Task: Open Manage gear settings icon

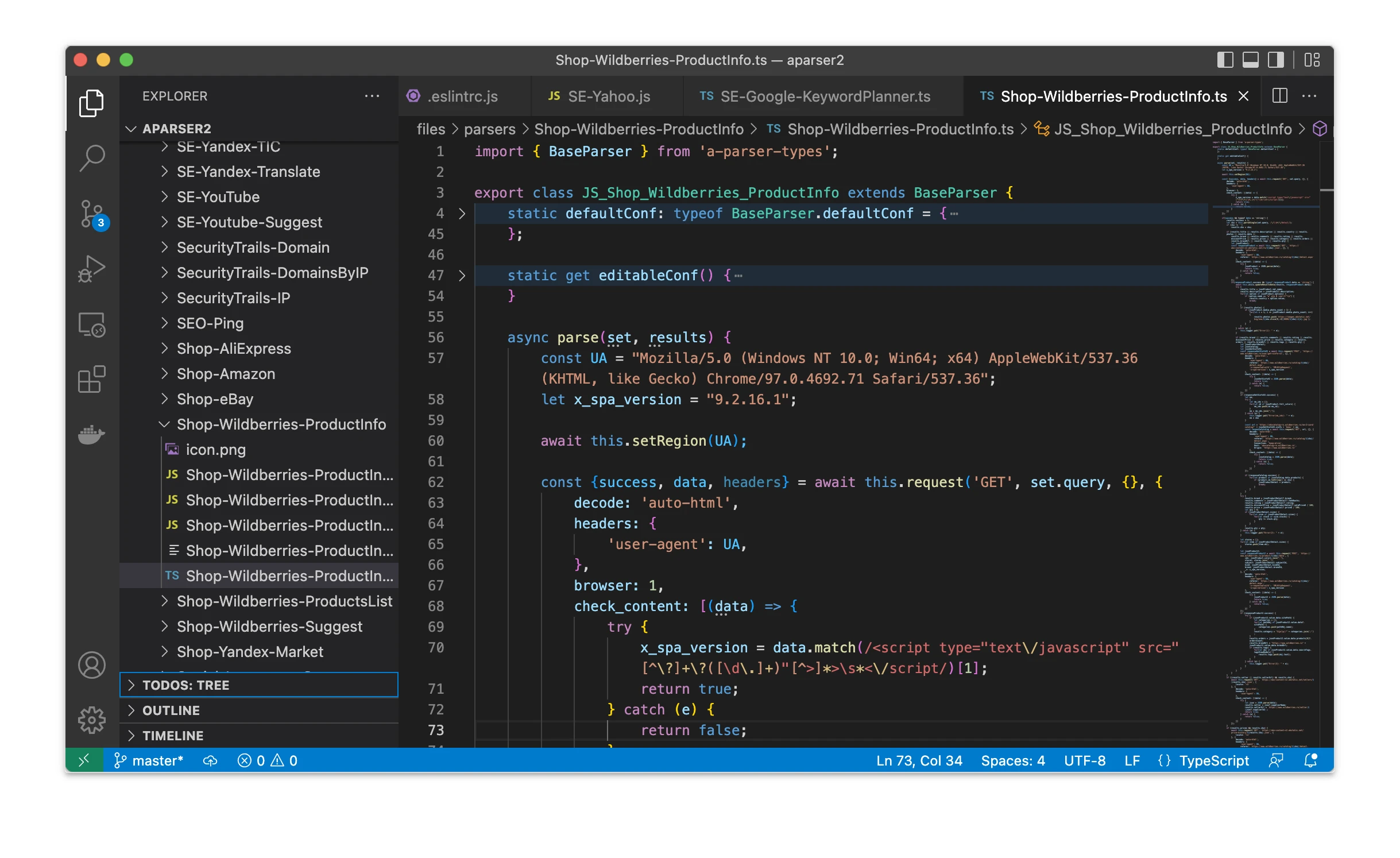Action: [91, 720]
